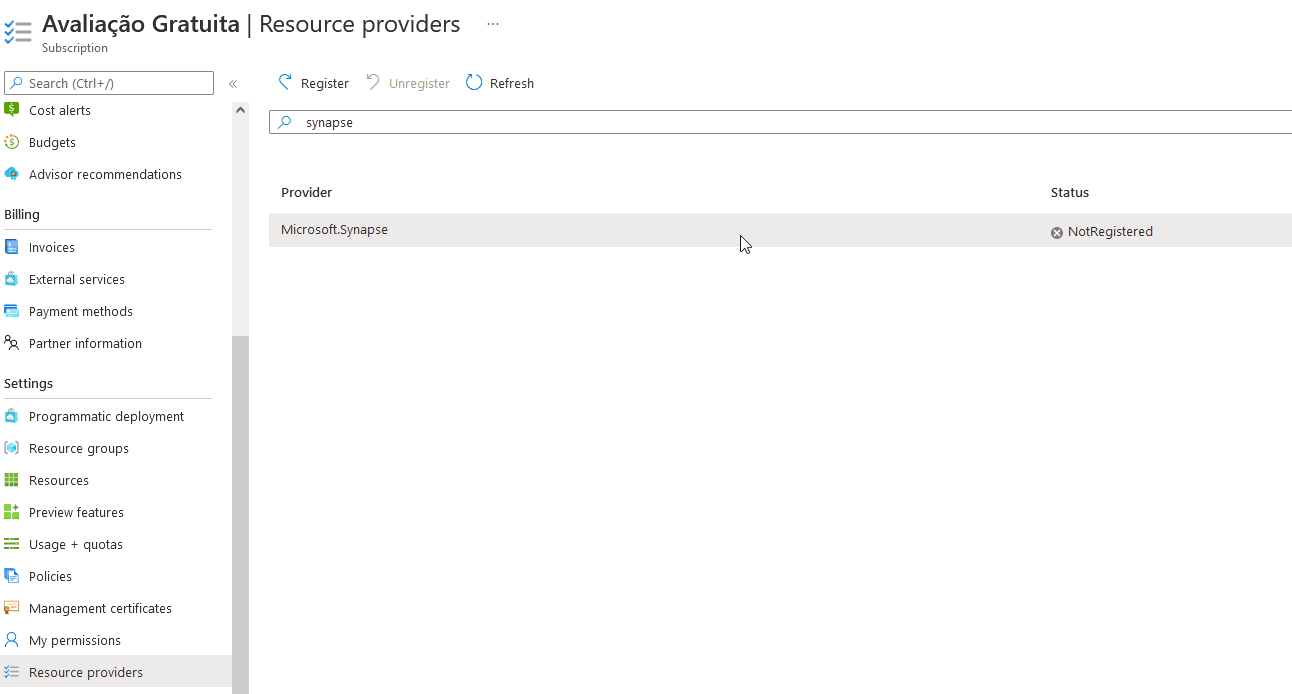Open the Budgets icon in sidebar

tap(12, 142)
